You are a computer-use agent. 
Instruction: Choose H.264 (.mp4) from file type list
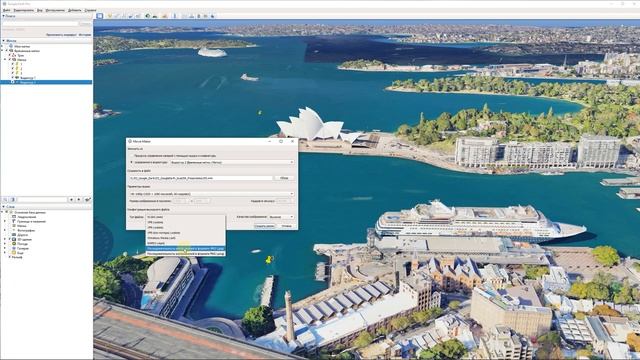[185, 217]
